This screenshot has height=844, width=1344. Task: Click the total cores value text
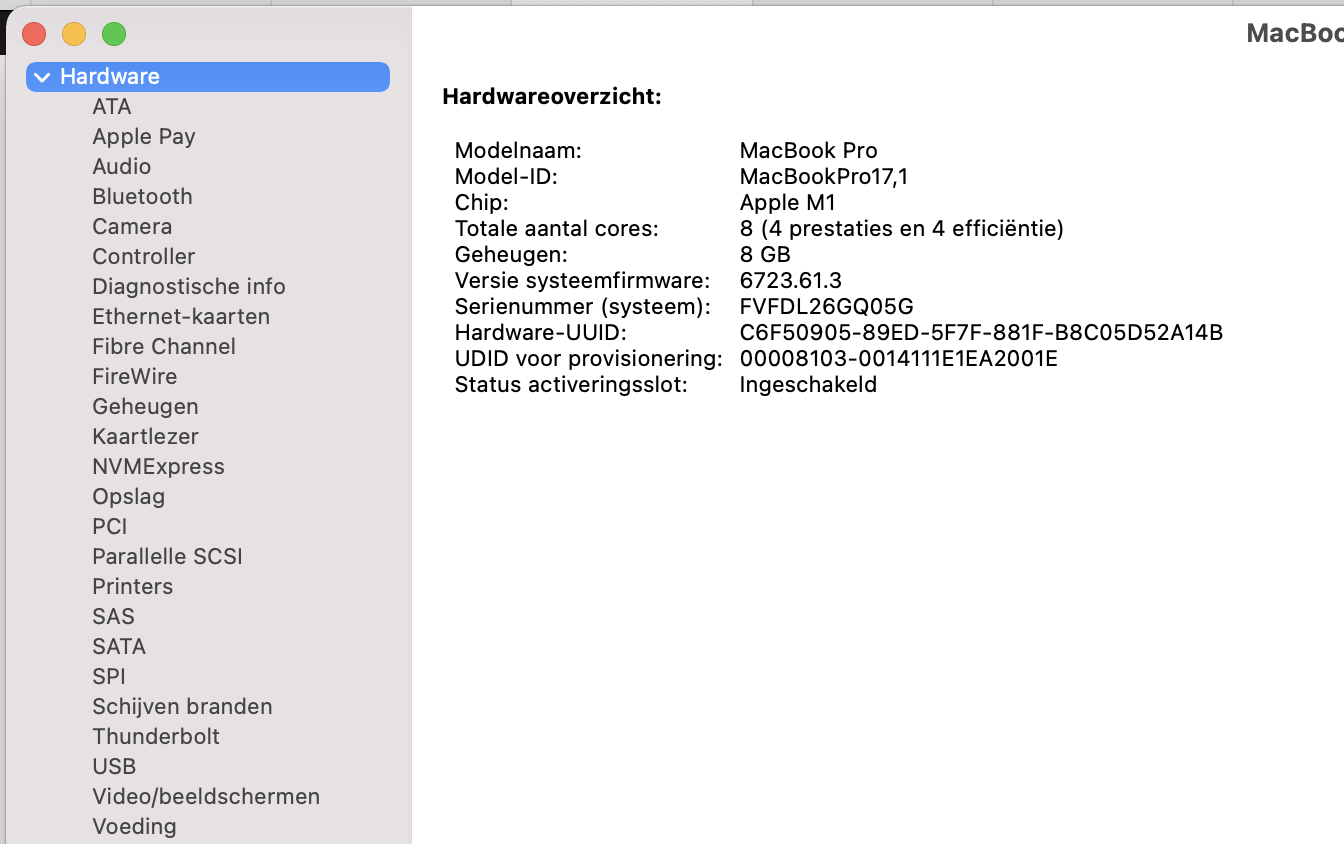[902, 229]
